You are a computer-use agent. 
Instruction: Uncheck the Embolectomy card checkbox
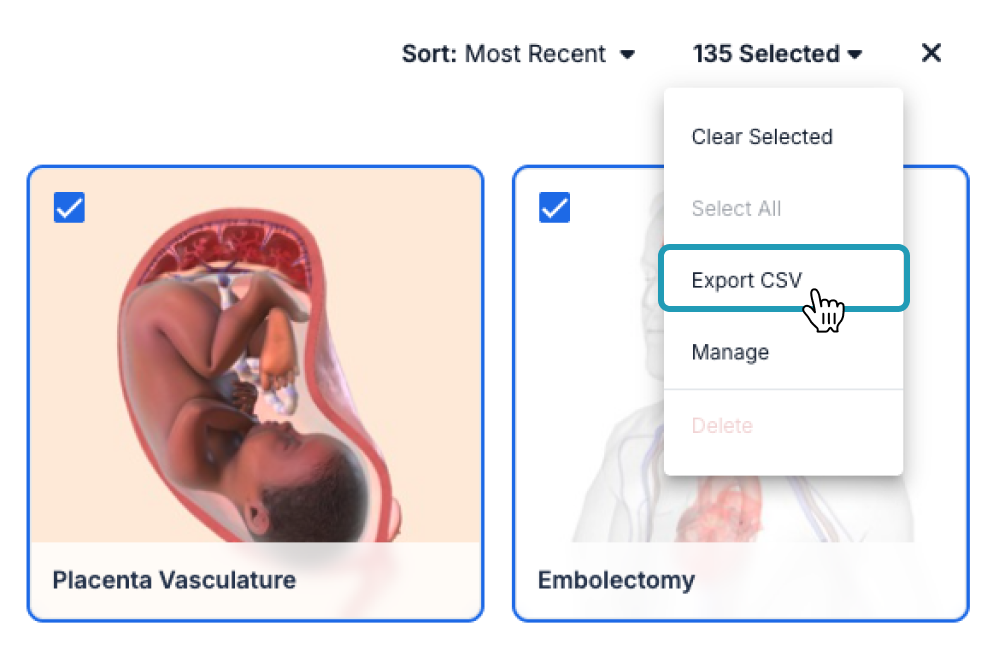pyautogui.click(x=554, y=207)
